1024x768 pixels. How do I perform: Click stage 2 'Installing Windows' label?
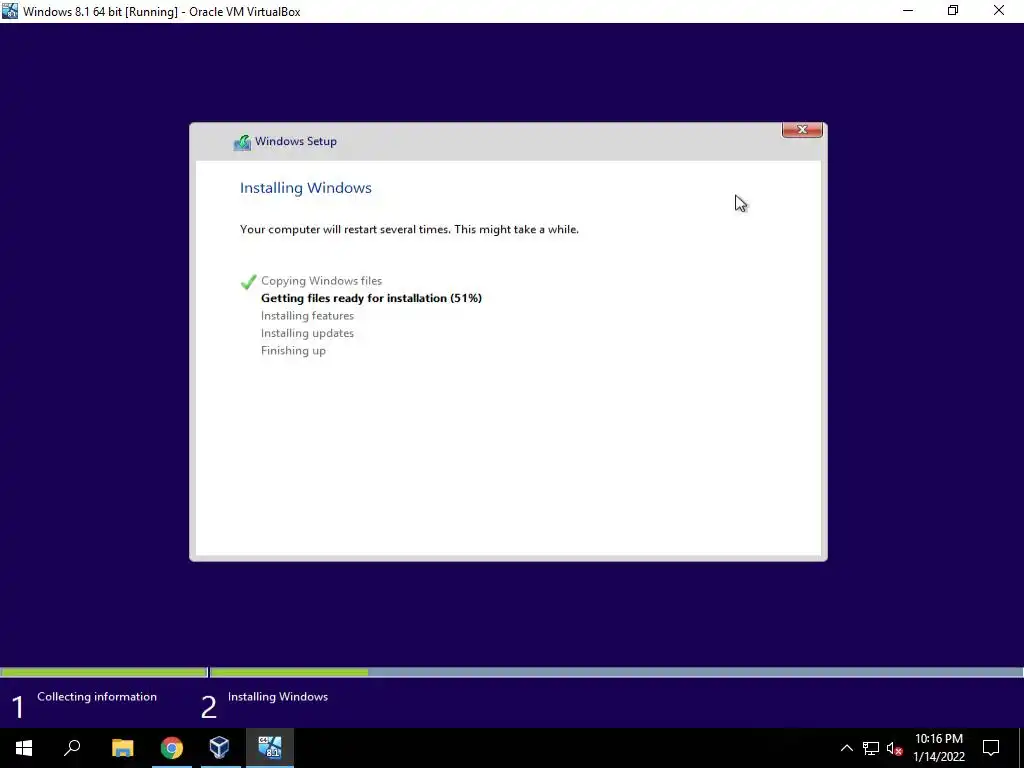[x=278, y=697]
